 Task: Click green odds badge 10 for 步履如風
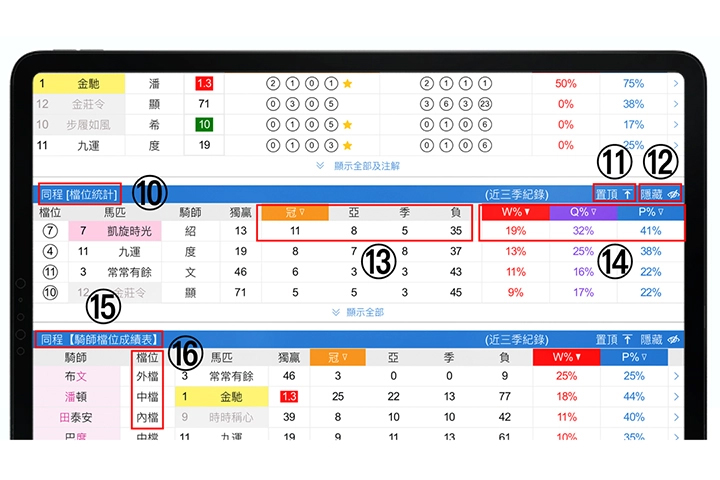[x=204, y=124]
